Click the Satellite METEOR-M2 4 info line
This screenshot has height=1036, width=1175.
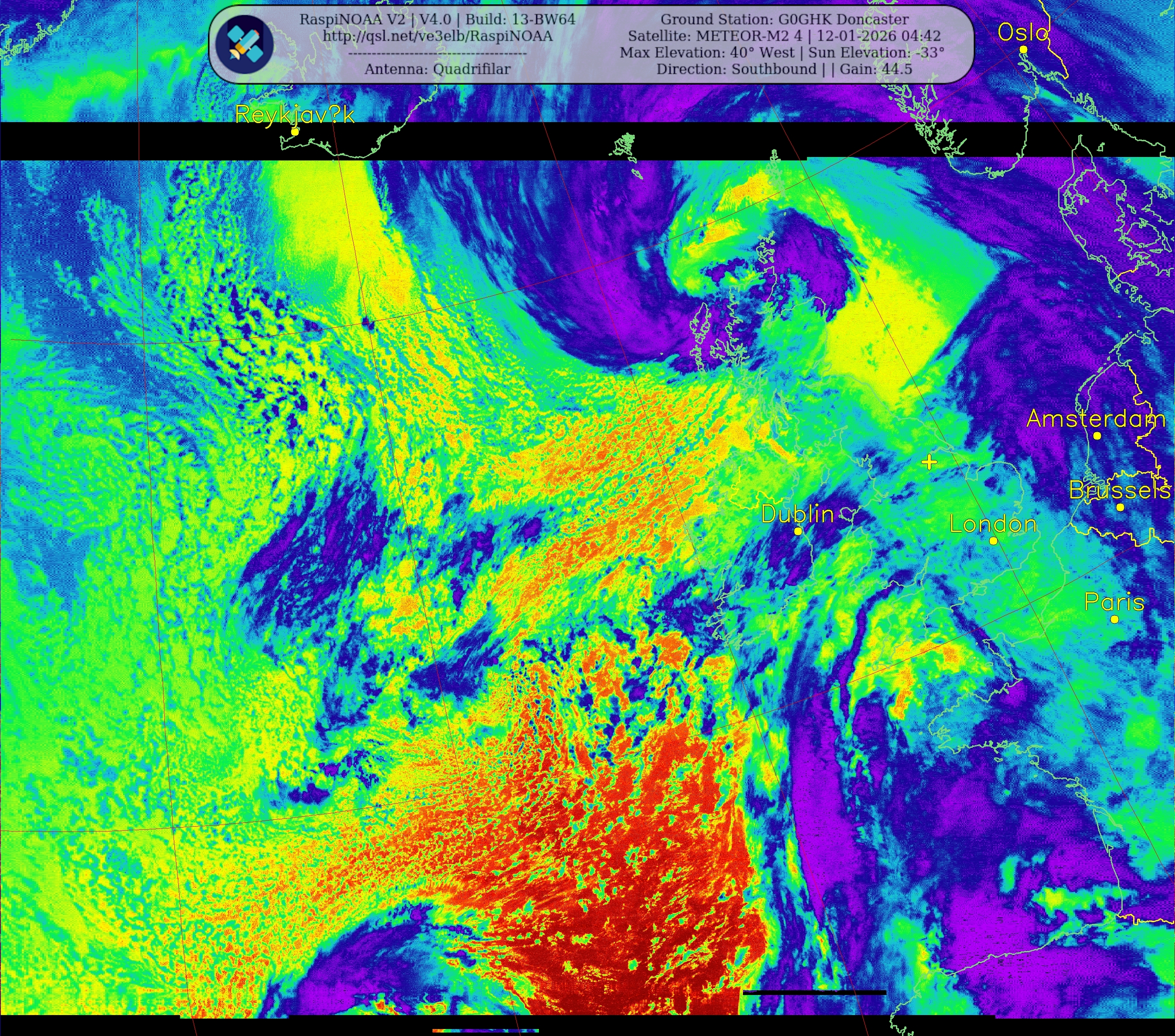(784, 36)
